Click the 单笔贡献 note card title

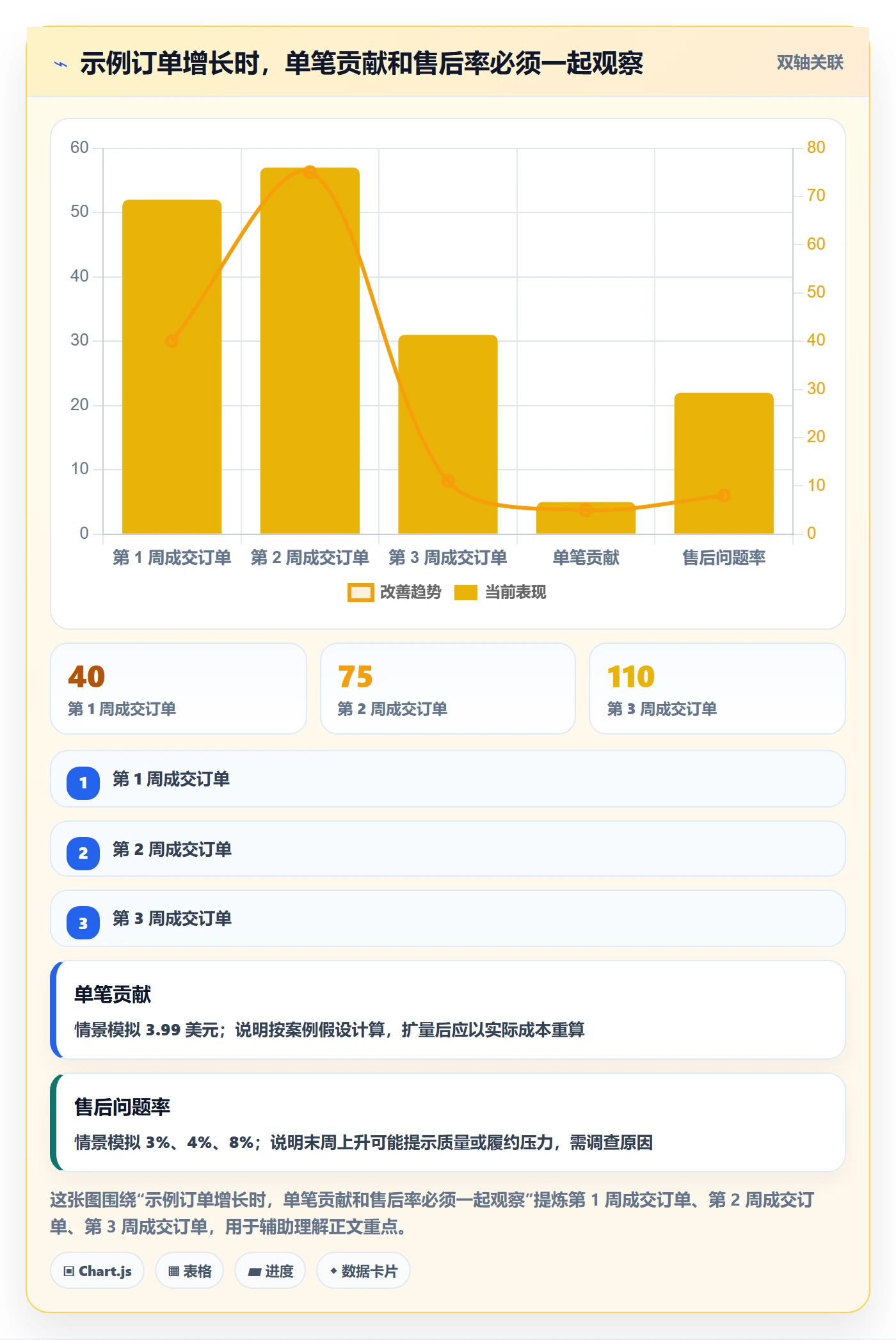(x=113, y=994)
